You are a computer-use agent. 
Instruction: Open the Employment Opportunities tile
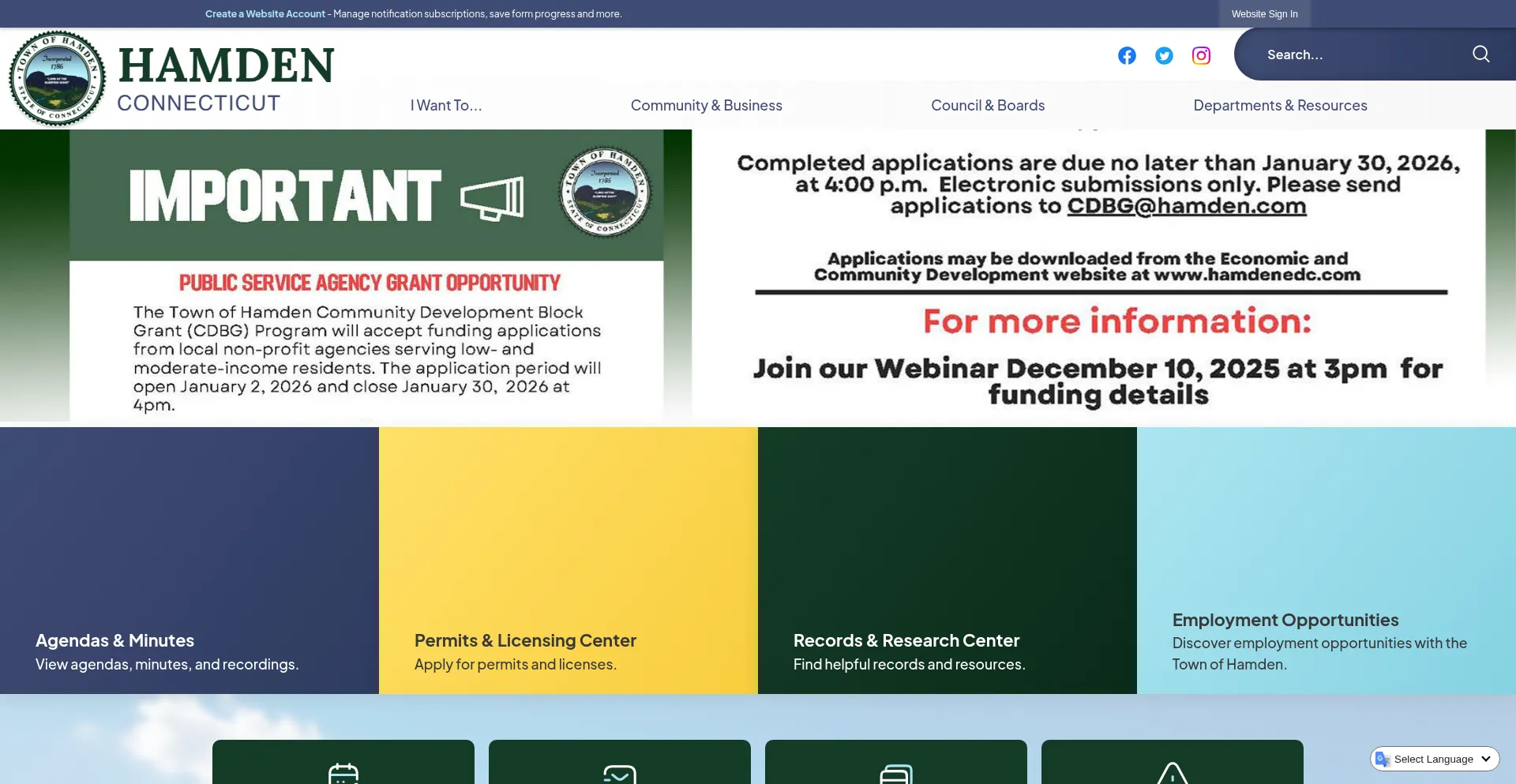click(x=1326, y=561)
